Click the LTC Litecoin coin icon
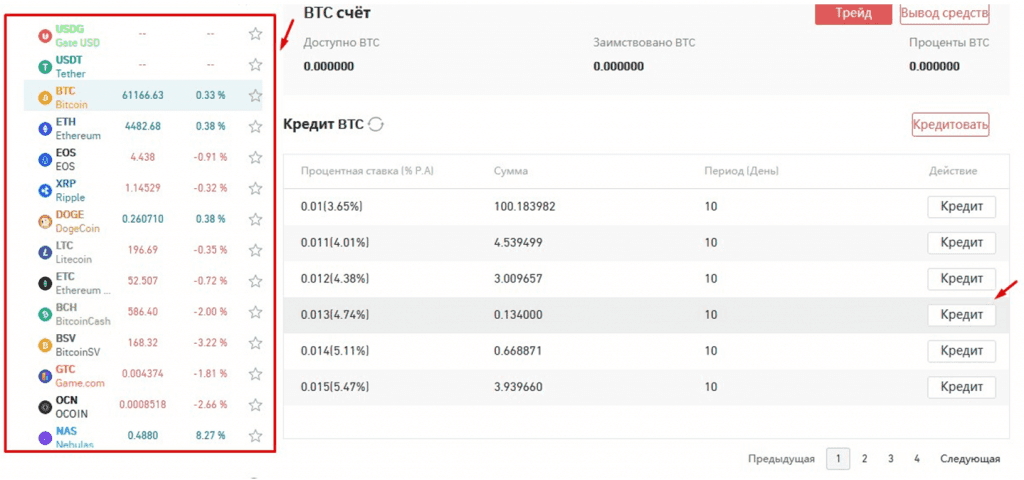The width and height of the screenshot is (1024, 480). 45,252
